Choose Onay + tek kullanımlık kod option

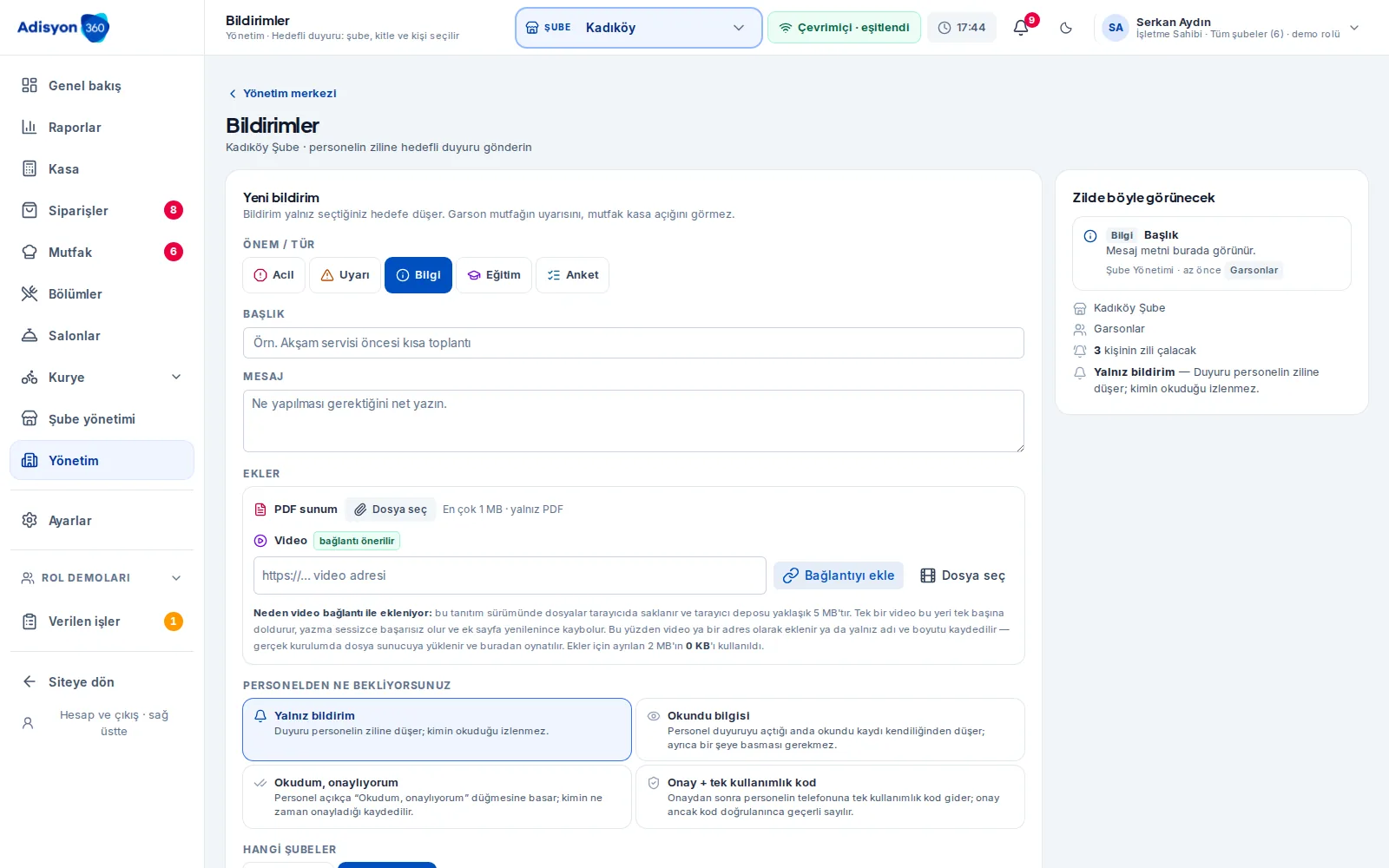[830, 797]
